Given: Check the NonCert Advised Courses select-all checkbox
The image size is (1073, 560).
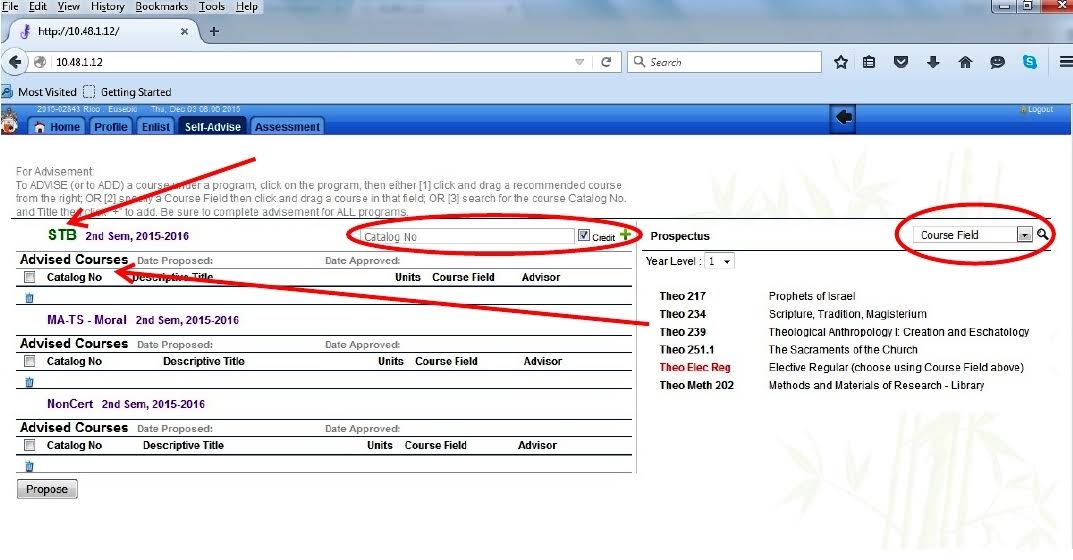Looking at the screenshot, I should [x=29, y=445].
